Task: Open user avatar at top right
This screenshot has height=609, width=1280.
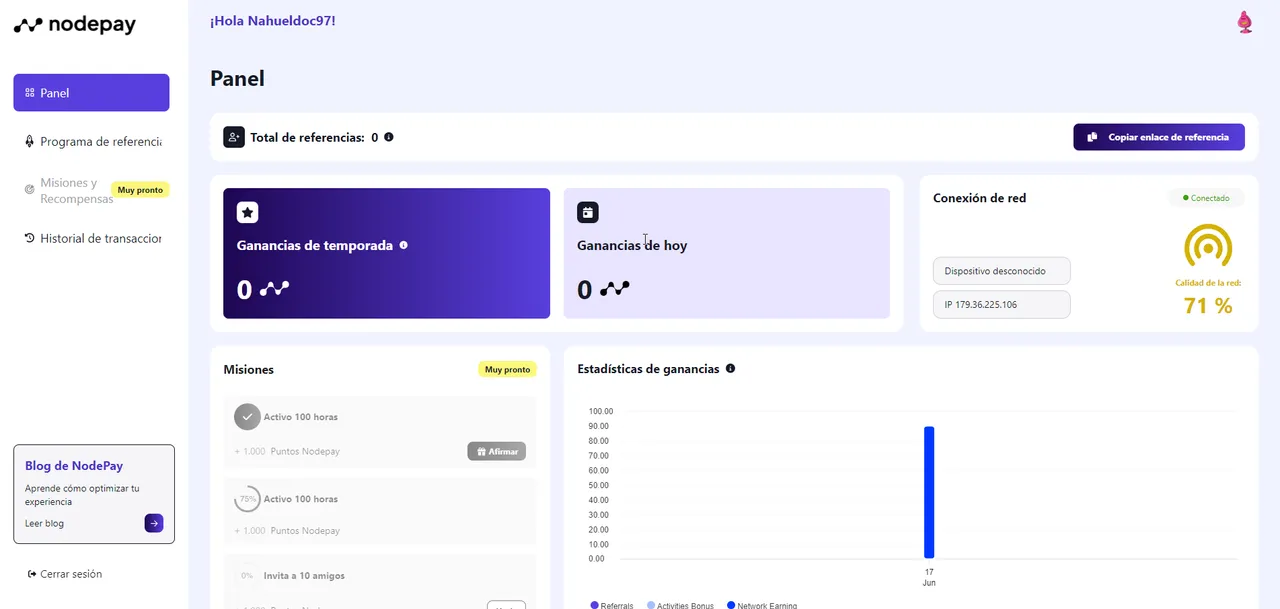Action: click(x=1245, y=22)
